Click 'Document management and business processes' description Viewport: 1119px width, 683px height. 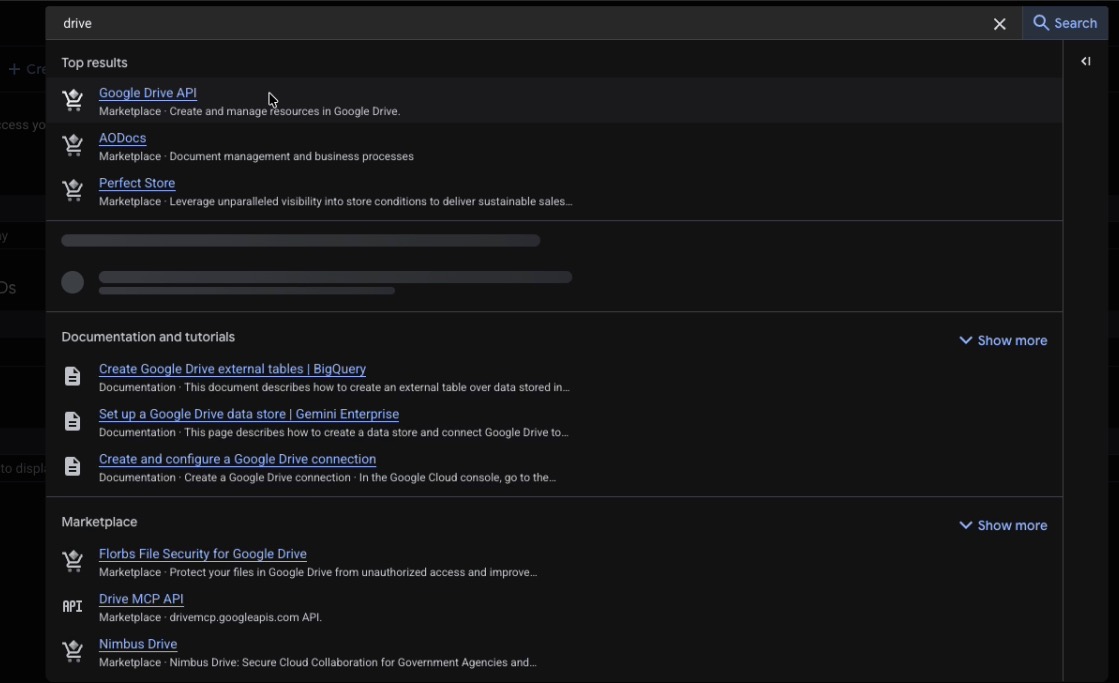(291, 156)
